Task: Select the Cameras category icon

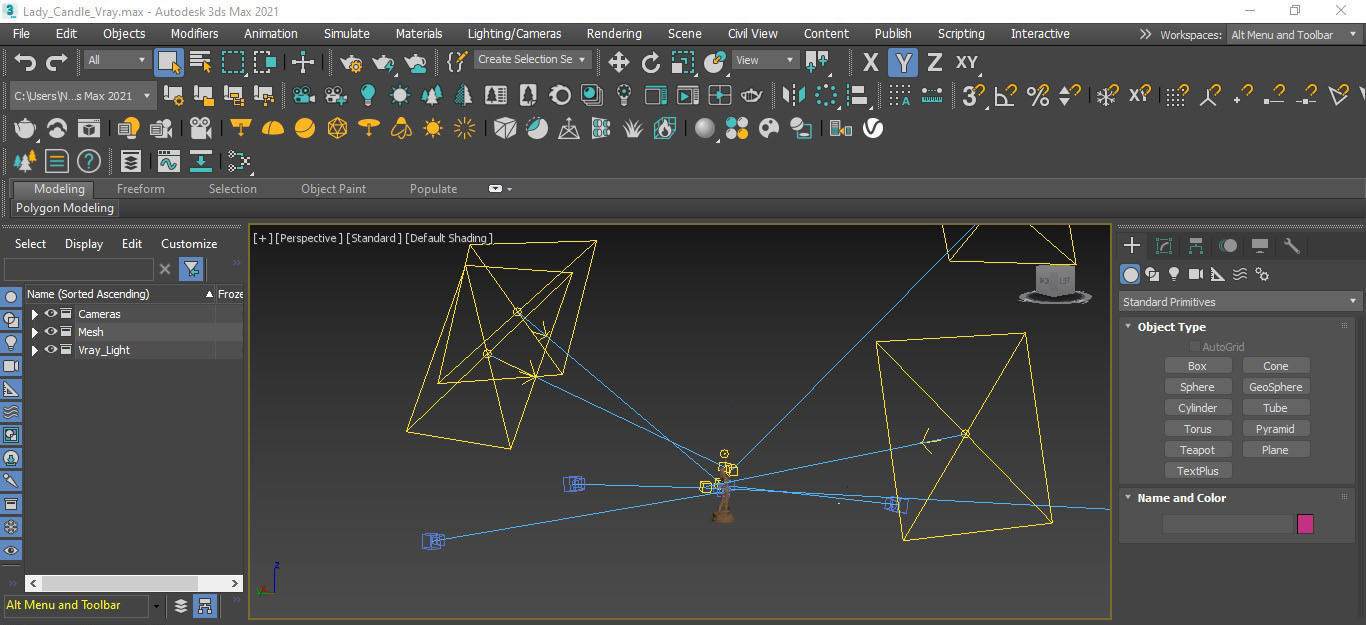Action: pos(1196,274)
